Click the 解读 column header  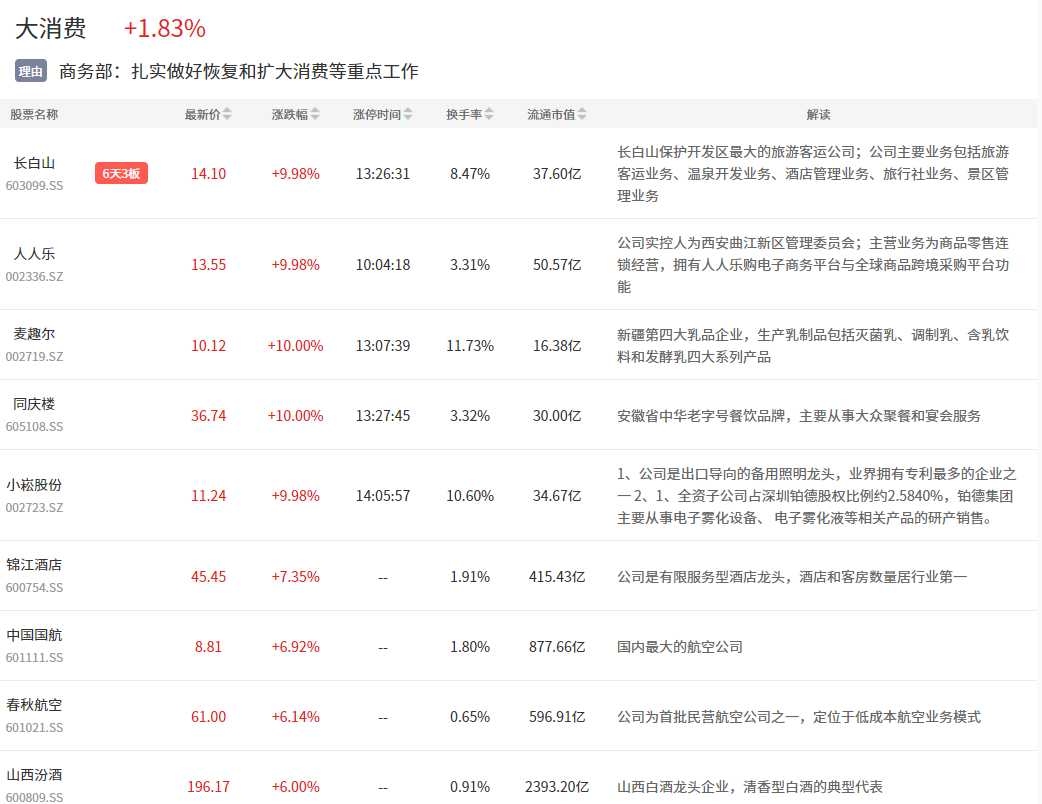818,114
